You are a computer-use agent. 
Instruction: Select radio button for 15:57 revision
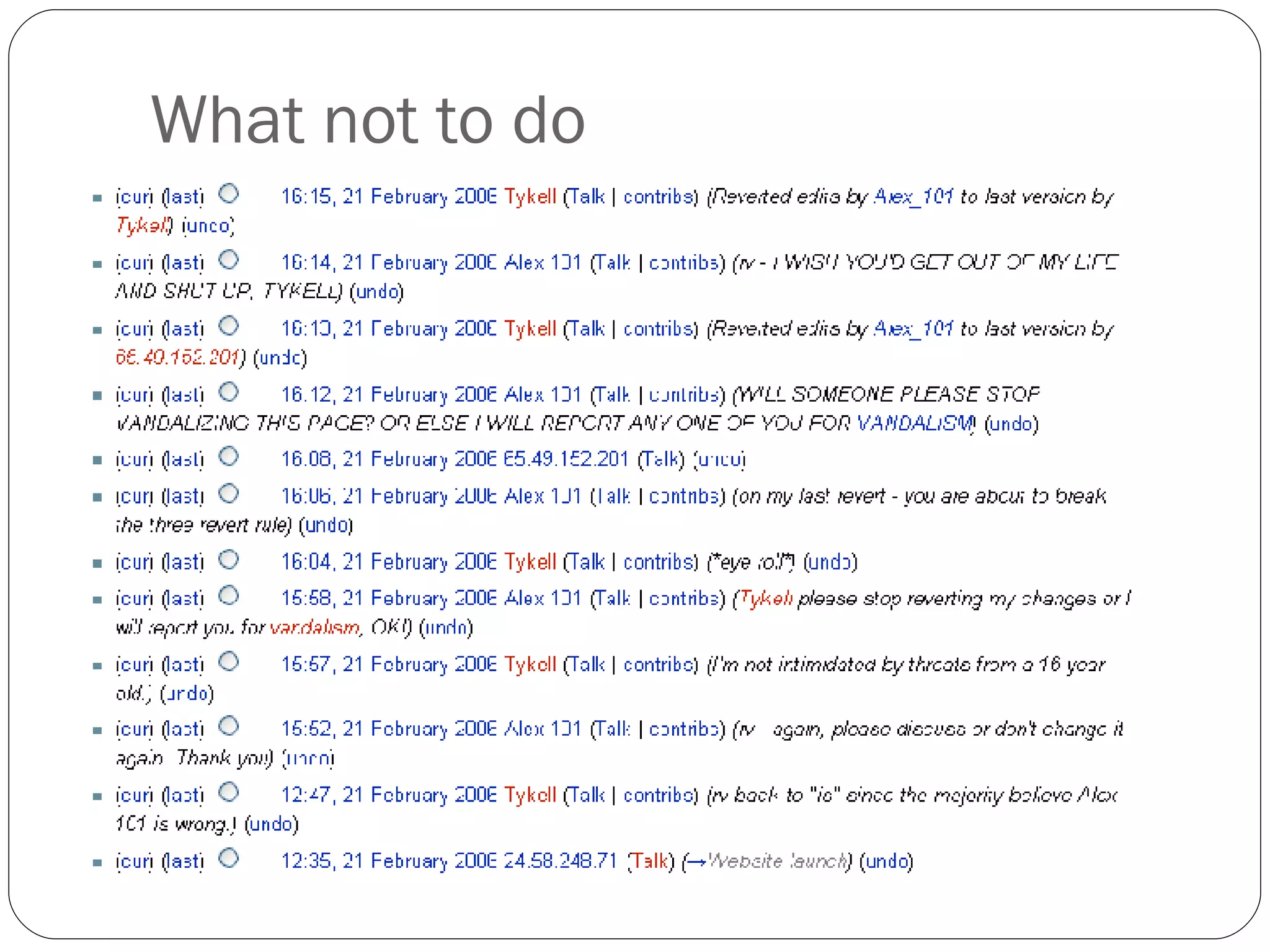click(x=229, y=661)
